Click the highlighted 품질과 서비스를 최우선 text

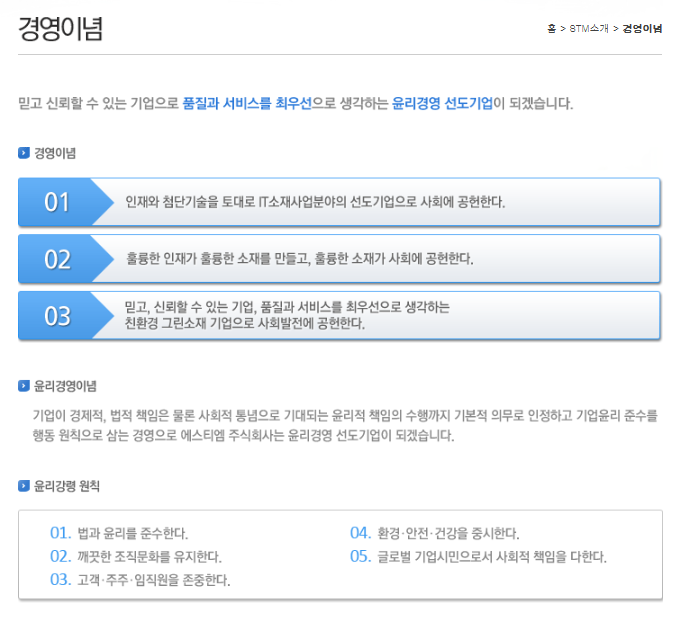[247, 103]
